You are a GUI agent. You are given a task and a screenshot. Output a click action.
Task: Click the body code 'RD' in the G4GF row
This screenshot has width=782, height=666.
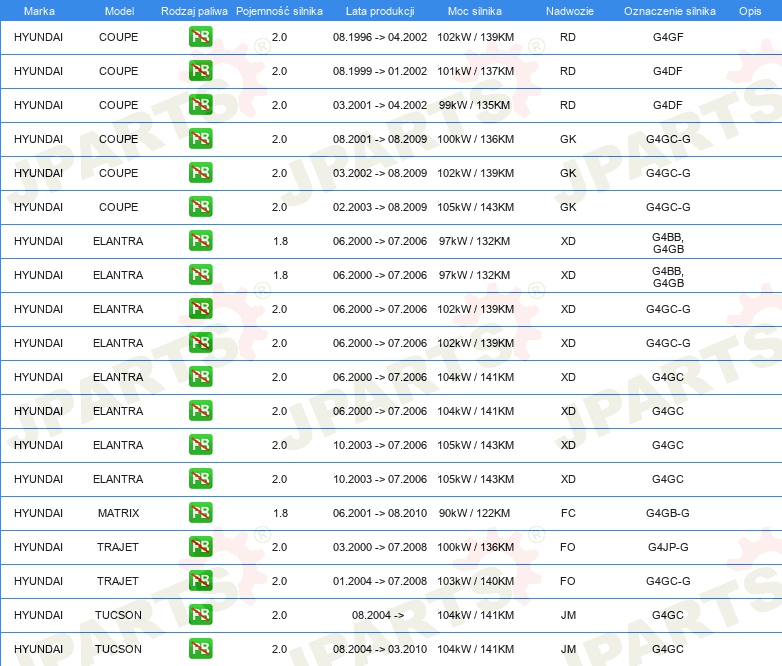(568, 37)
